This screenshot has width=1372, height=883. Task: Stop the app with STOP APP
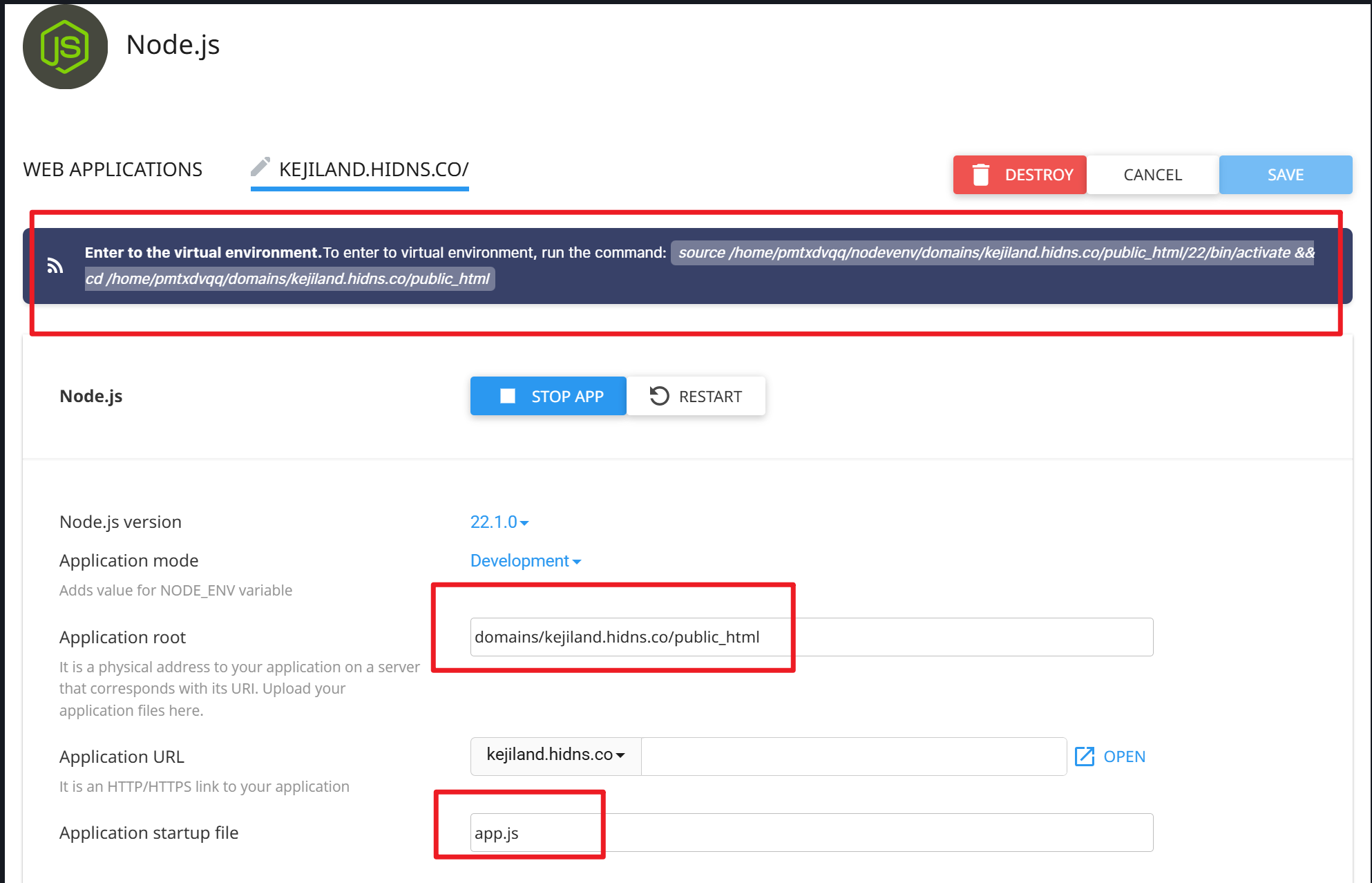pos(549,396)
